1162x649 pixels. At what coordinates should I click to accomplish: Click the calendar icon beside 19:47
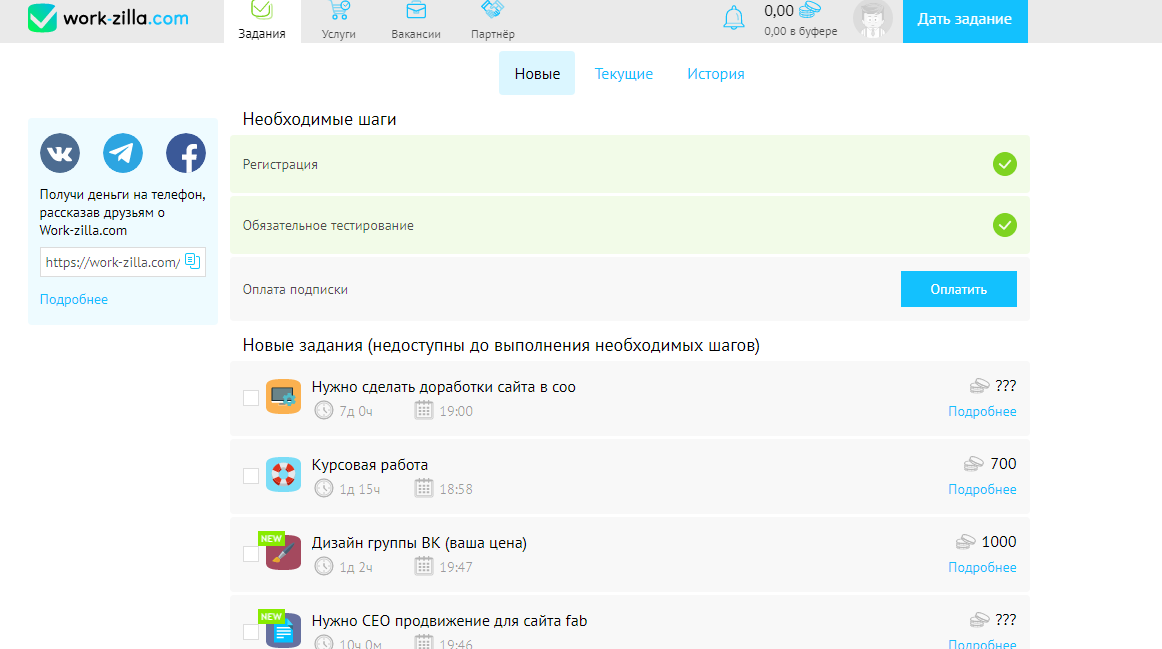423,566
